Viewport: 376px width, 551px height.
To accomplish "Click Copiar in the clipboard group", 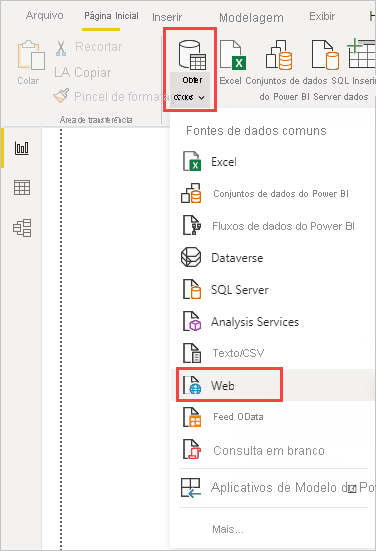I will click(x=83, y=72).
